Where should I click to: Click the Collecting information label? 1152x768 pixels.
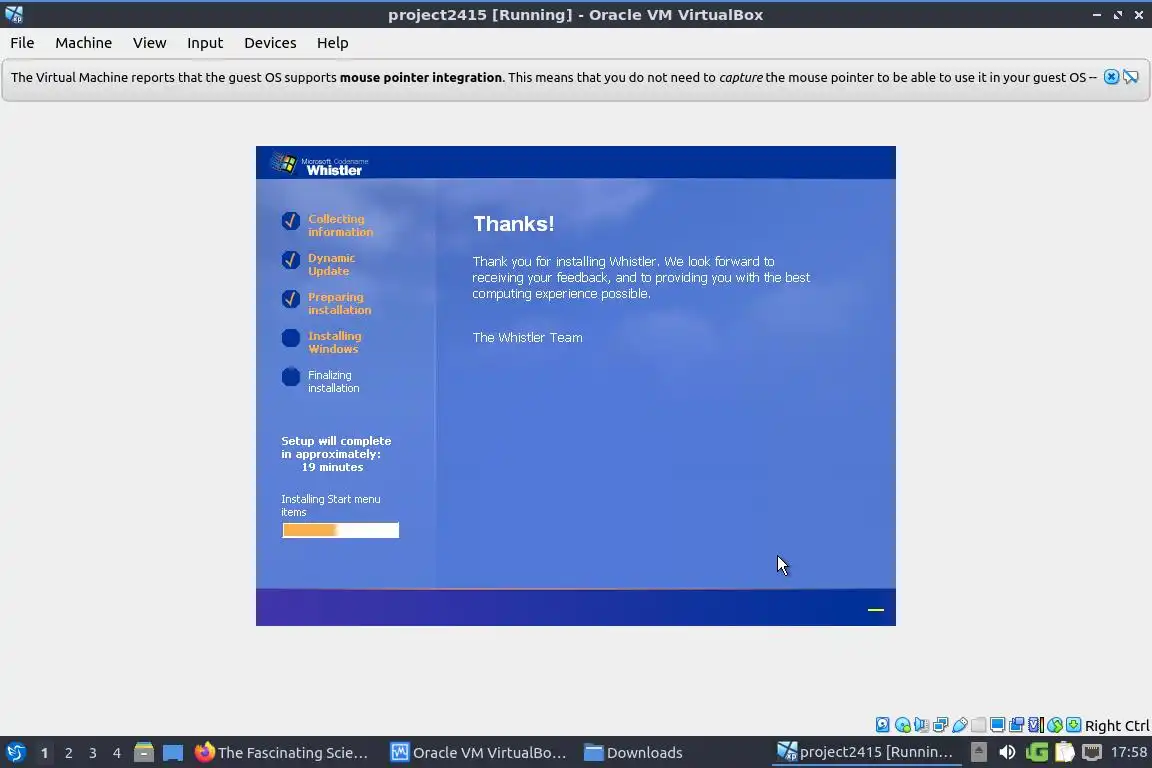click(x=340, y=226)
